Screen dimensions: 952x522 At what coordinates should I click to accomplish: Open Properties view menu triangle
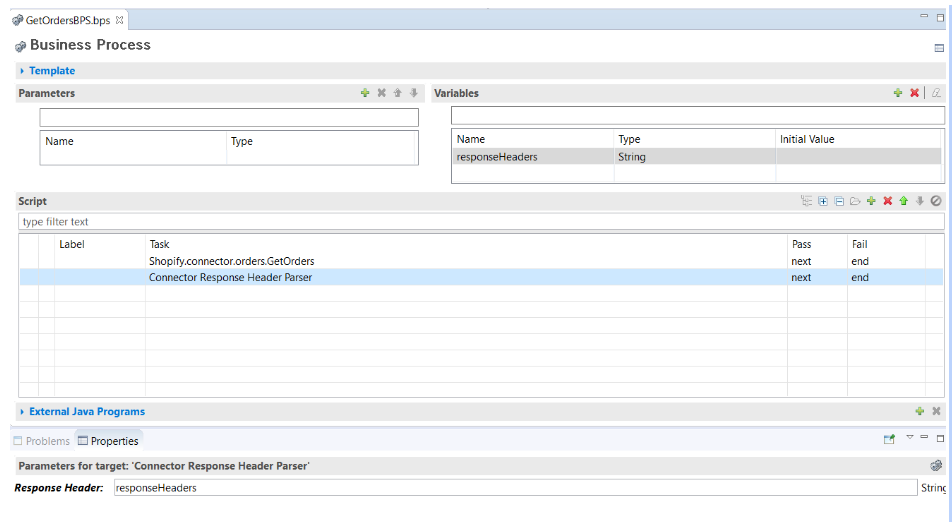tap(910, 437)
